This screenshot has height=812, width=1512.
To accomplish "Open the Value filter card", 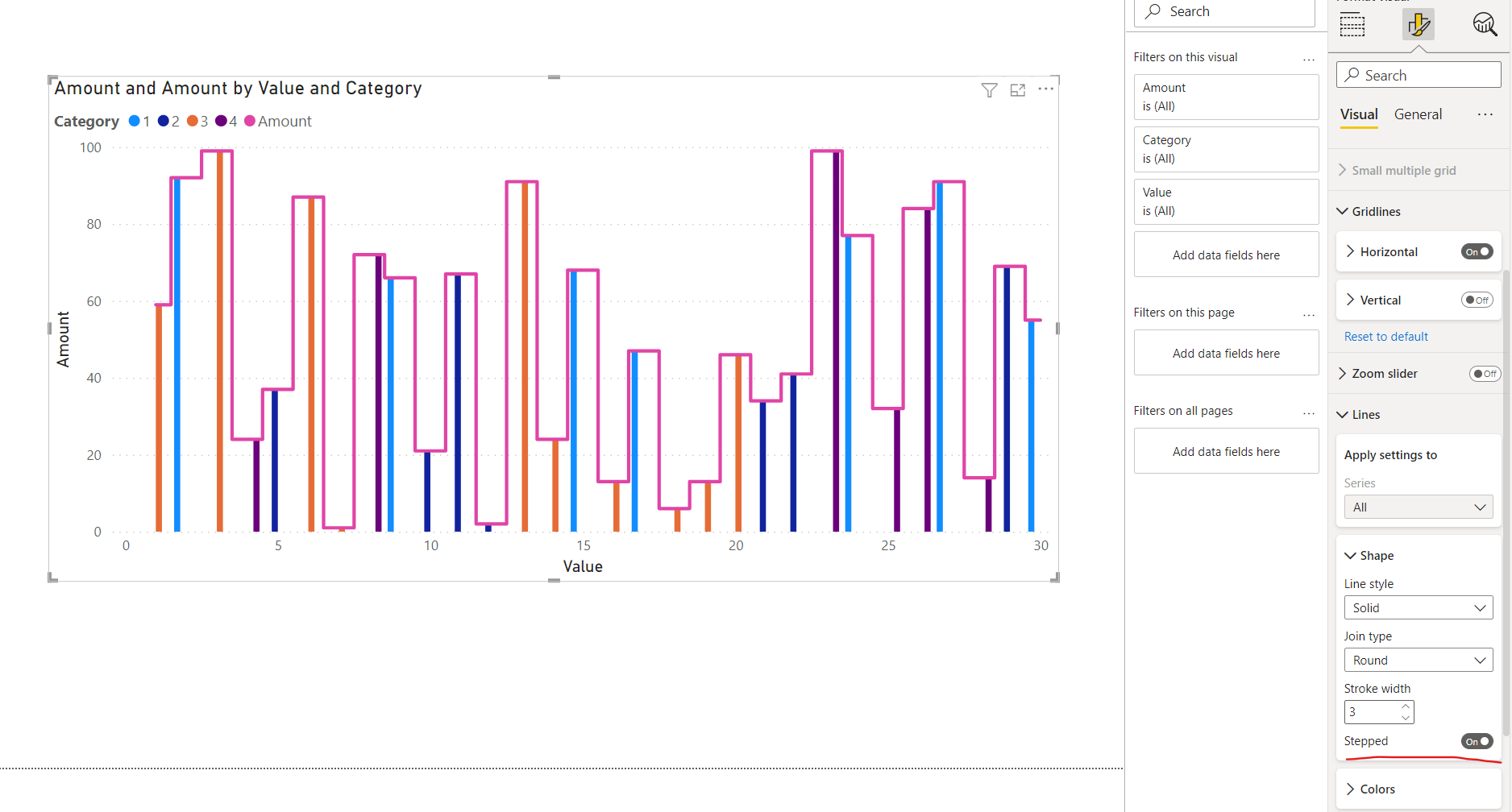I will (x=1226, y=201).
